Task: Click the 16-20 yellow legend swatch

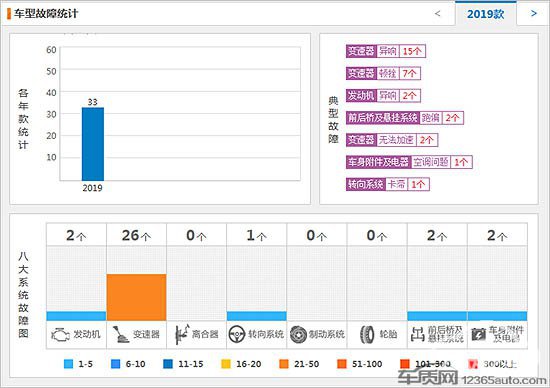Action: [226, 364]
